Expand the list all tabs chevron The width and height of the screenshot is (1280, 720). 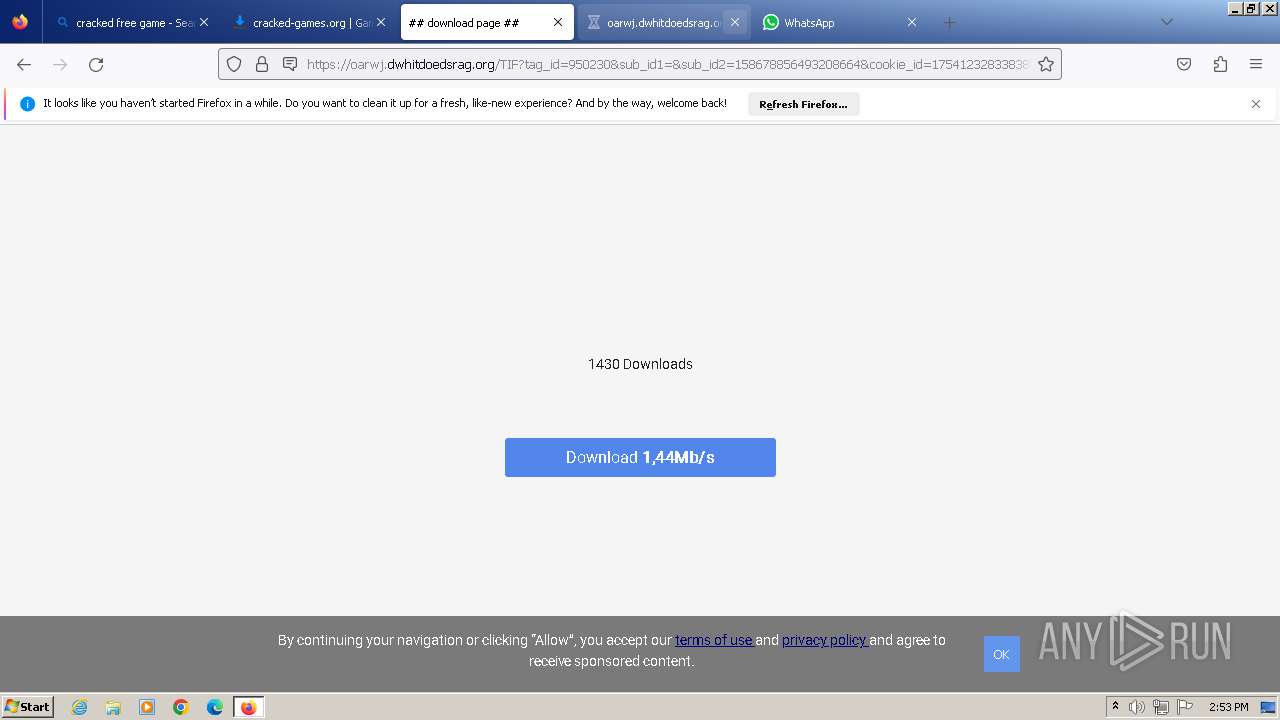pyautogui.click(x=1167, y=22)
